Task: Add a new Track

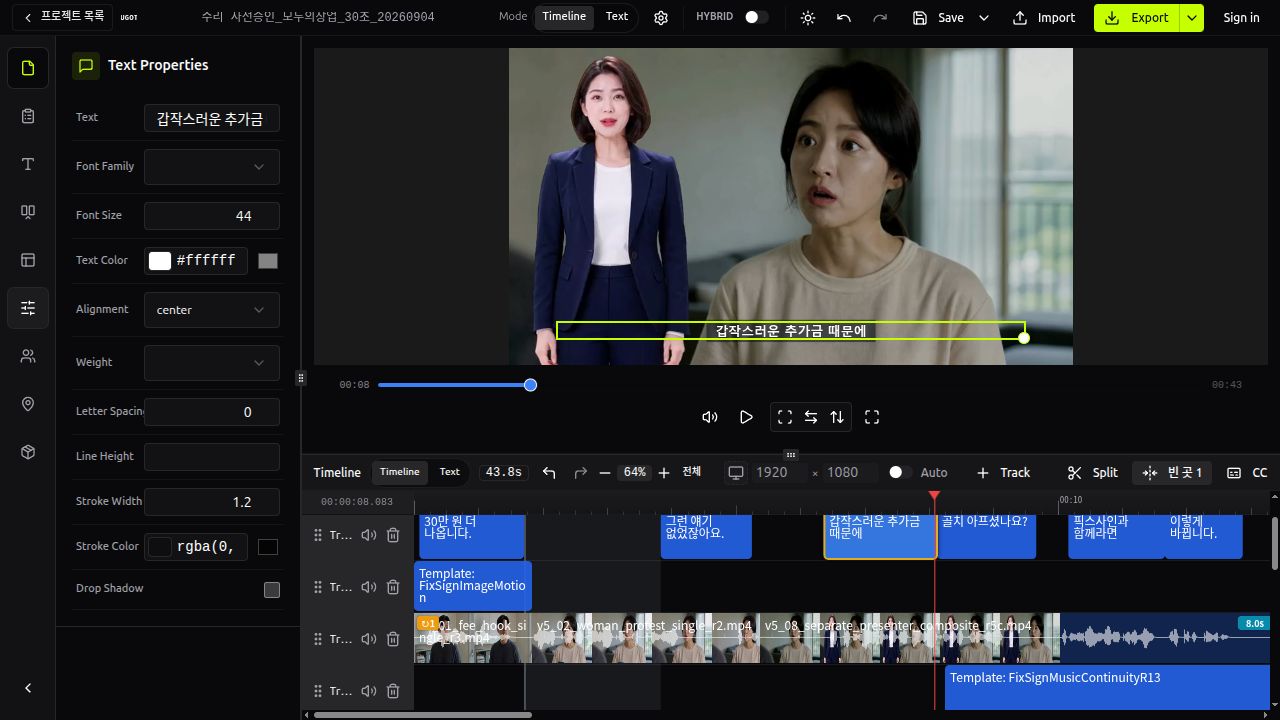Action: [x=1003, y=472]
